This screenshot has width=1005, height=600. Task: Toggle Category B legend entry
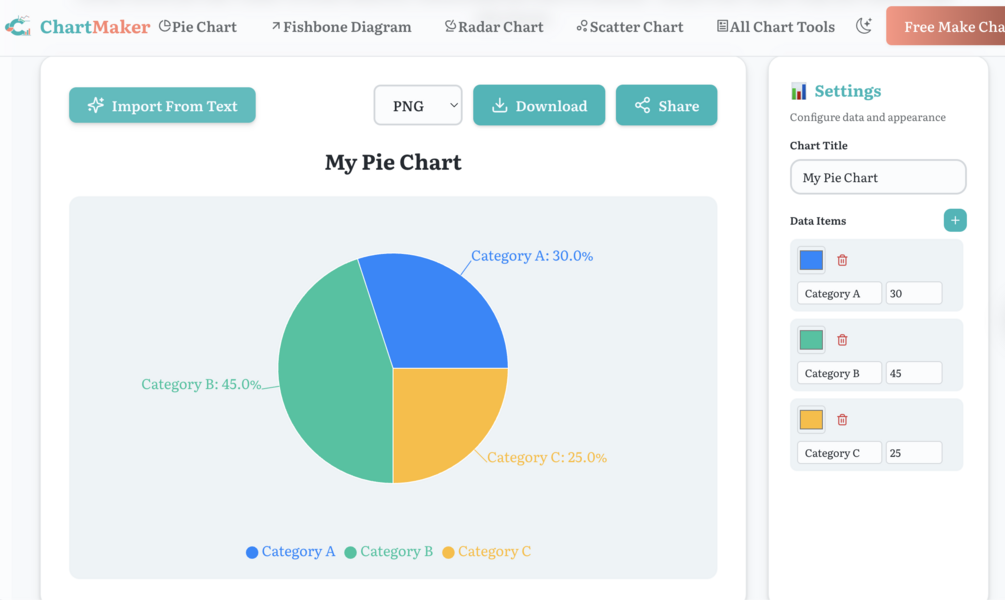[x=388, y=551]
